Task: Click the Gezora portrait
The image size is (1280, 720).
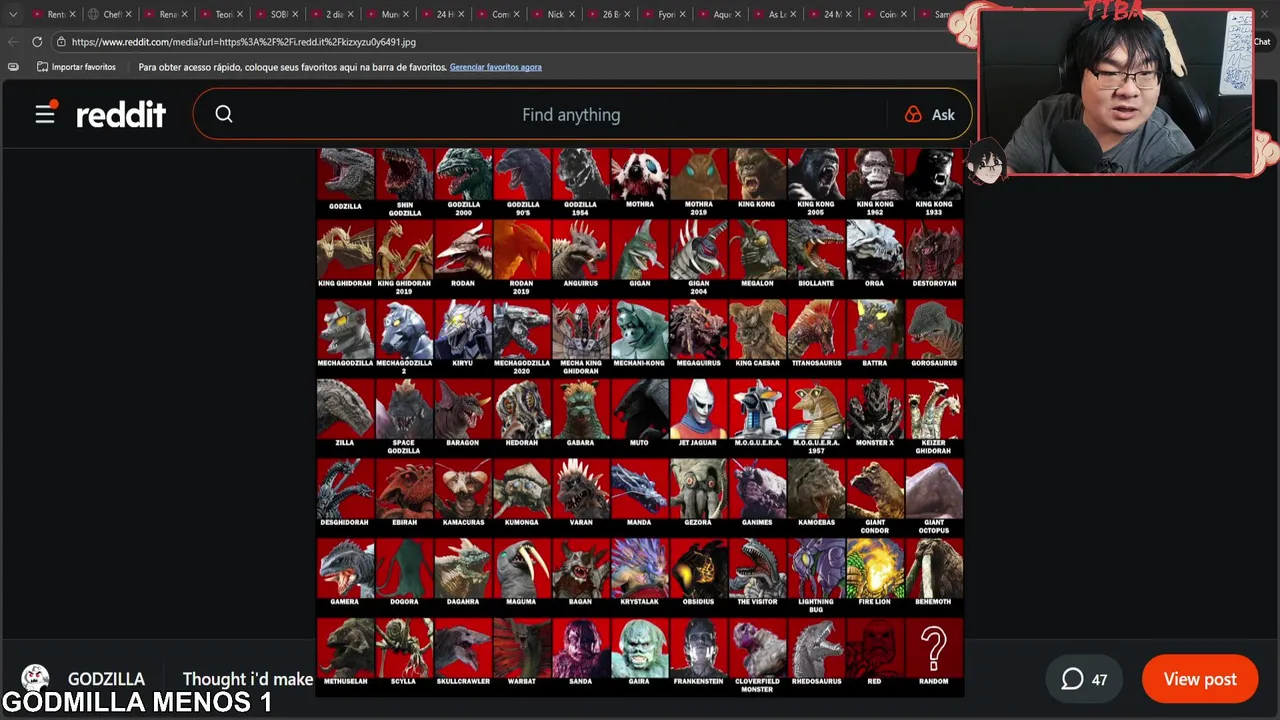Action: click(698, 489)
